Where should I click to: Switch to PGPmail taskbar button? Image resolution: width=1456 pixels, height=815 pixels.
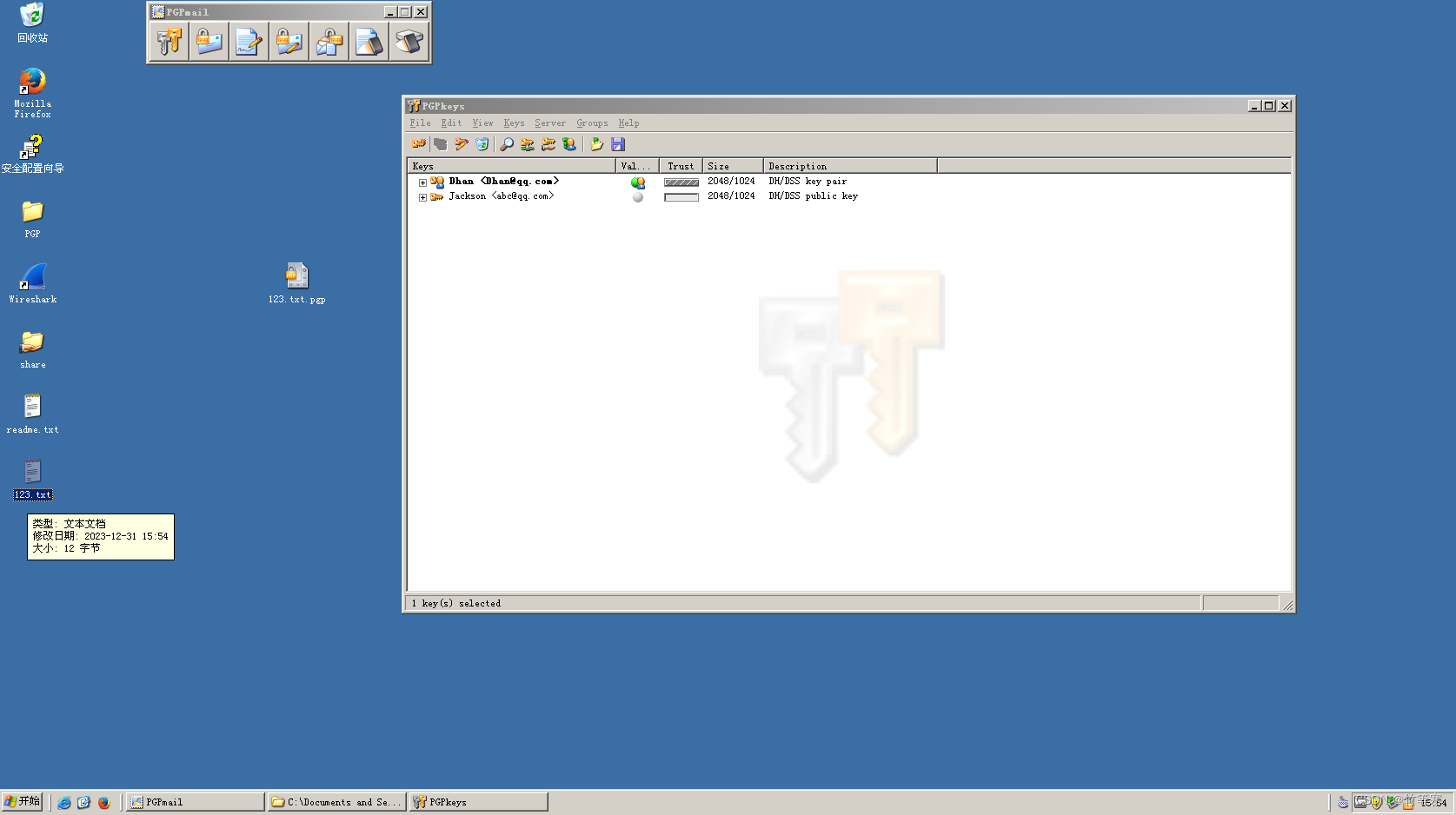(196, 802)
